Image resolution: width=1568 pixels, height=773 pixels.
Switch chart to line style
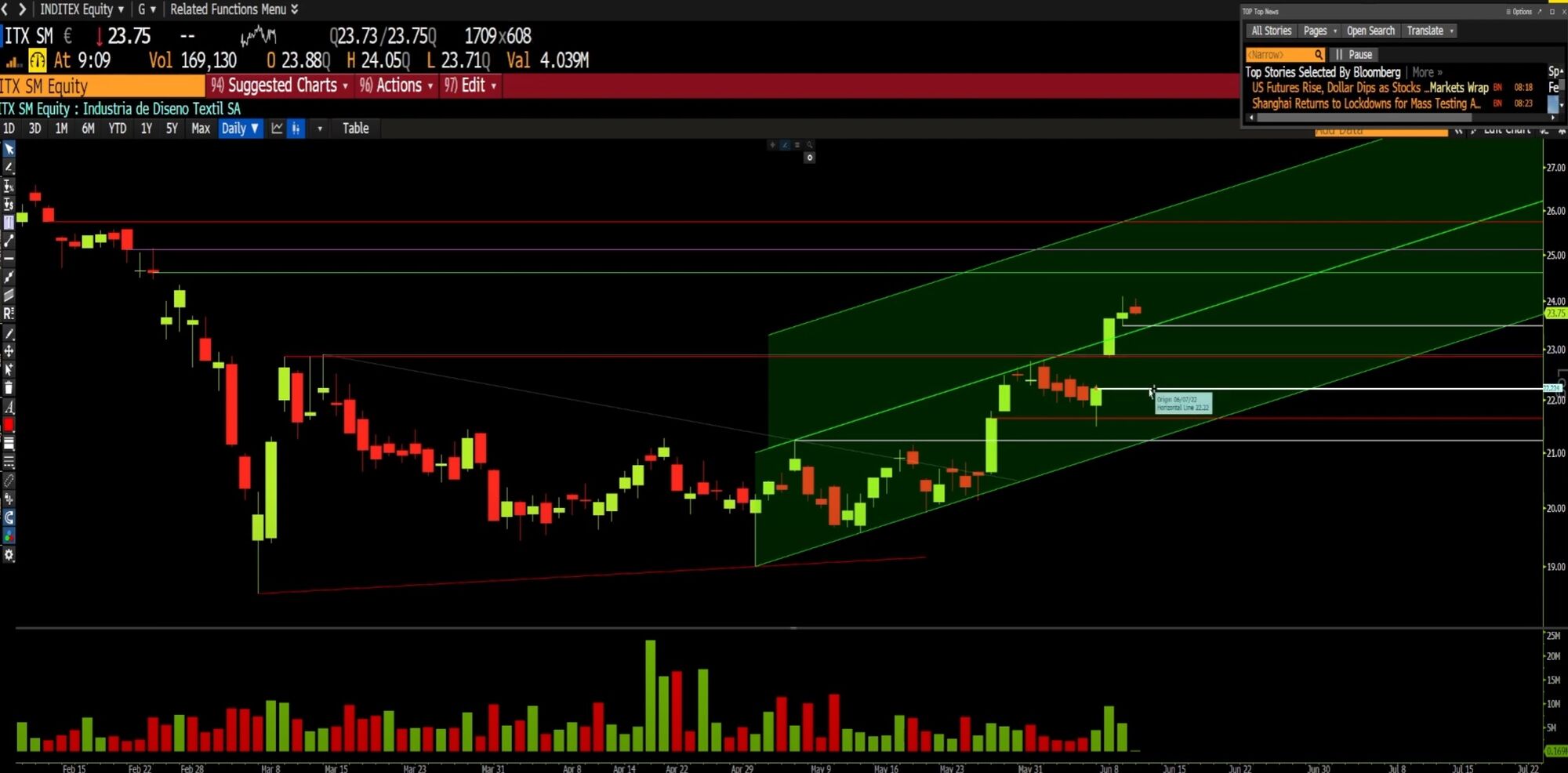[277, 129]
